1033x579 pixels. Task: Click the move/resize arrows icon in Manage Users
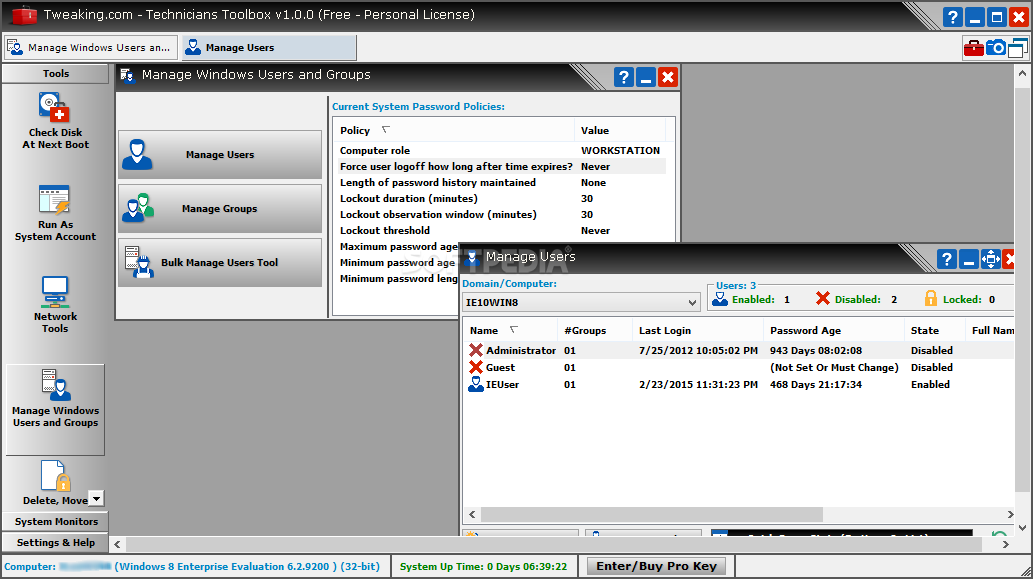990,260
